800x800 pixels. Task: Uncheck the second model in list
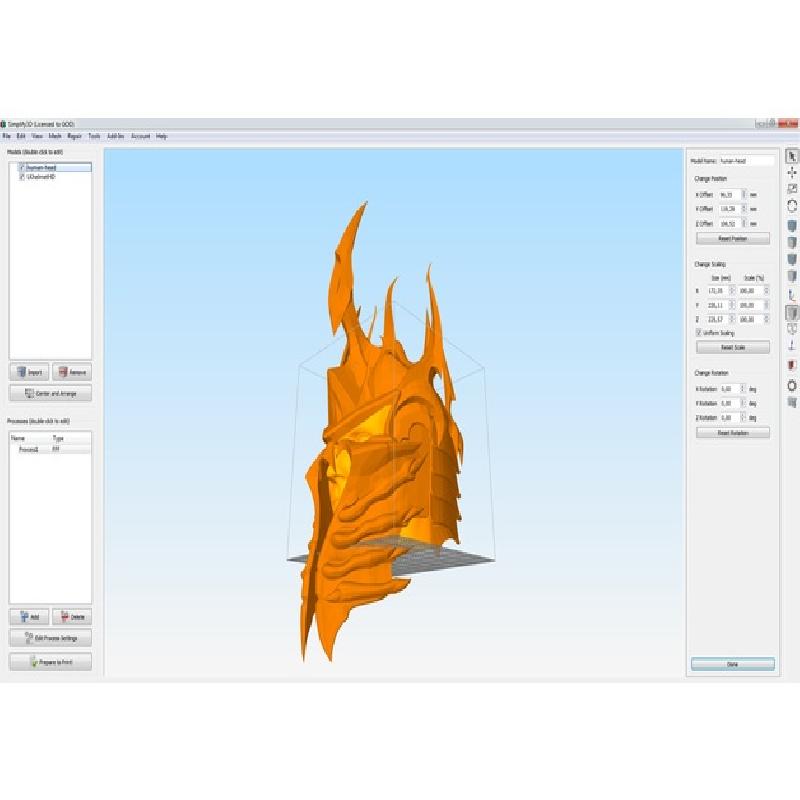coord(22,176)
